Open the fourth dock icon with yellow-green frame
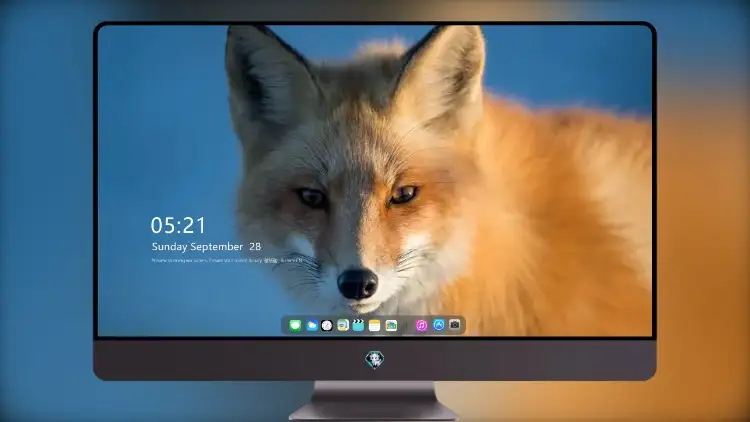 pos(342,326)
